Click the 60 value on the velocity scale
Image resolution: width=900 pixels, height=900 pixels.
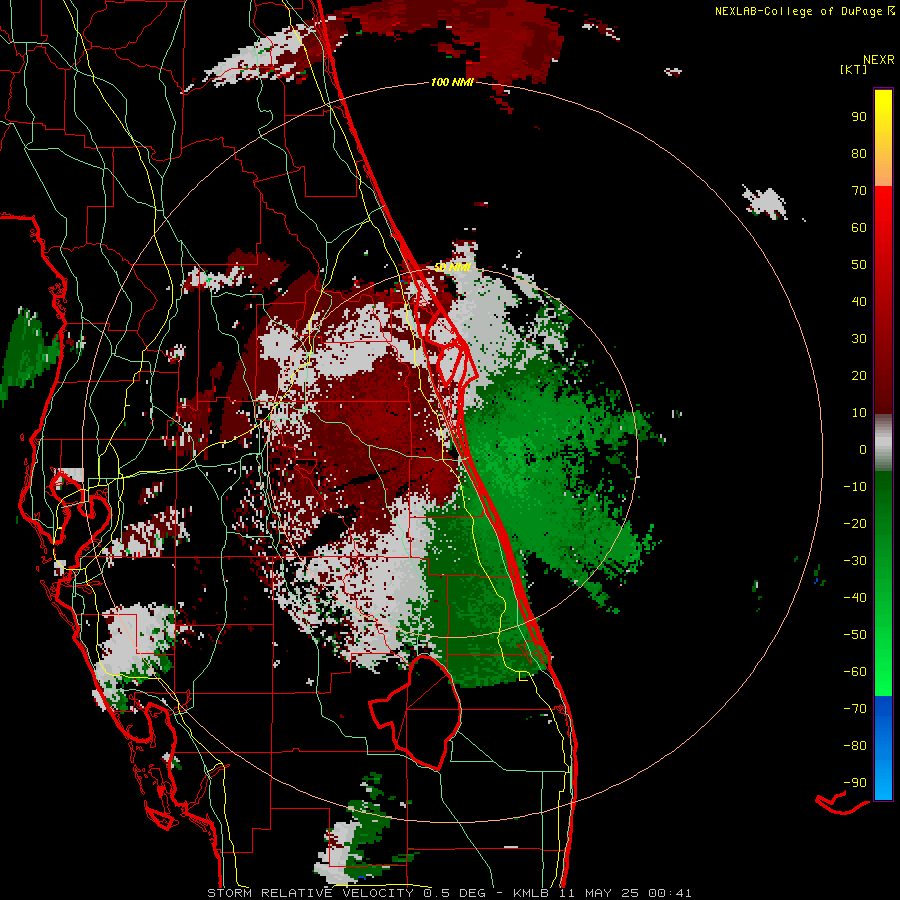(x=859, y=228)
